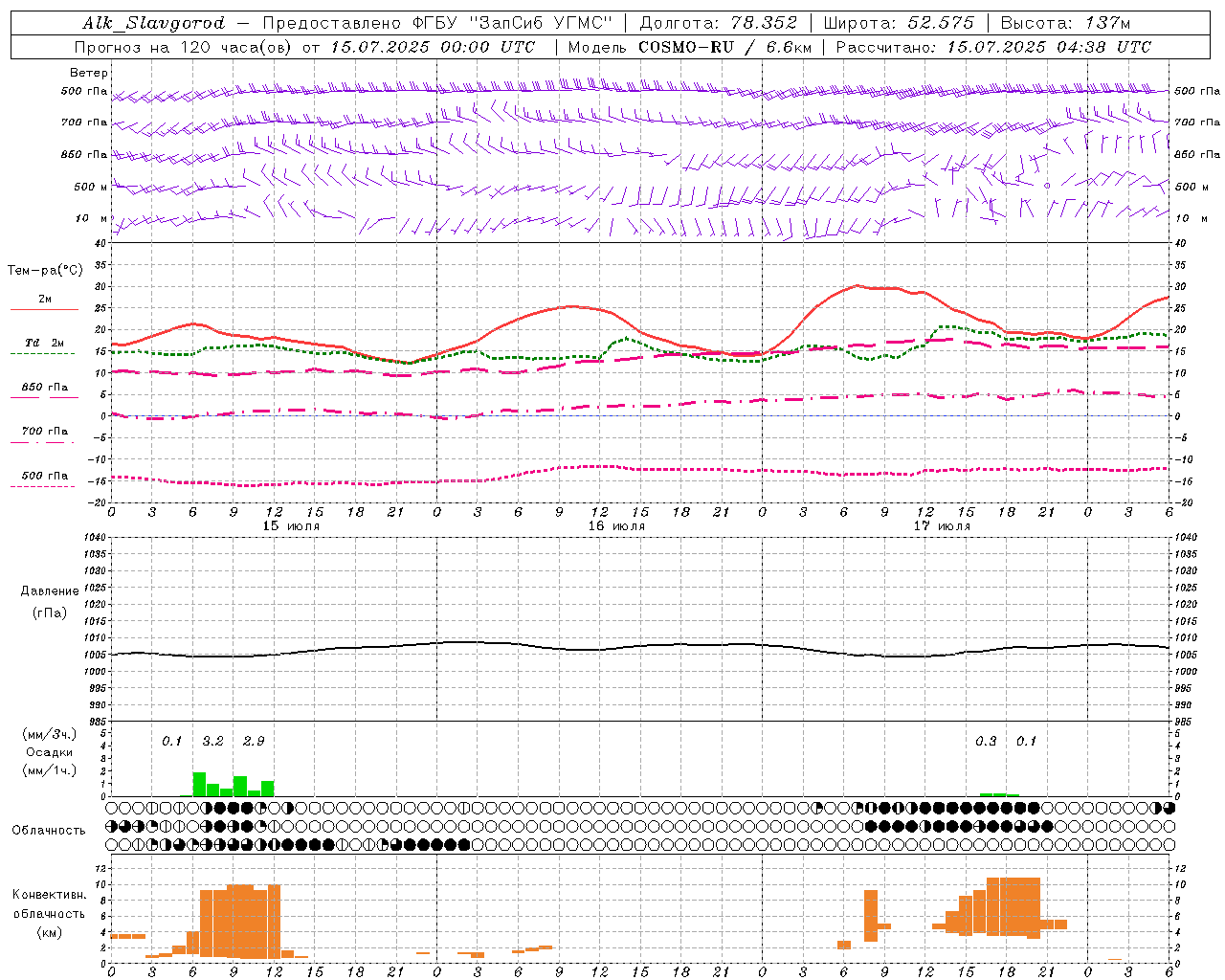Click the small green precipitation bar on 17 July
This screenshot has height=980, width=1225.
pyautogui.click(x=999, y=794)
